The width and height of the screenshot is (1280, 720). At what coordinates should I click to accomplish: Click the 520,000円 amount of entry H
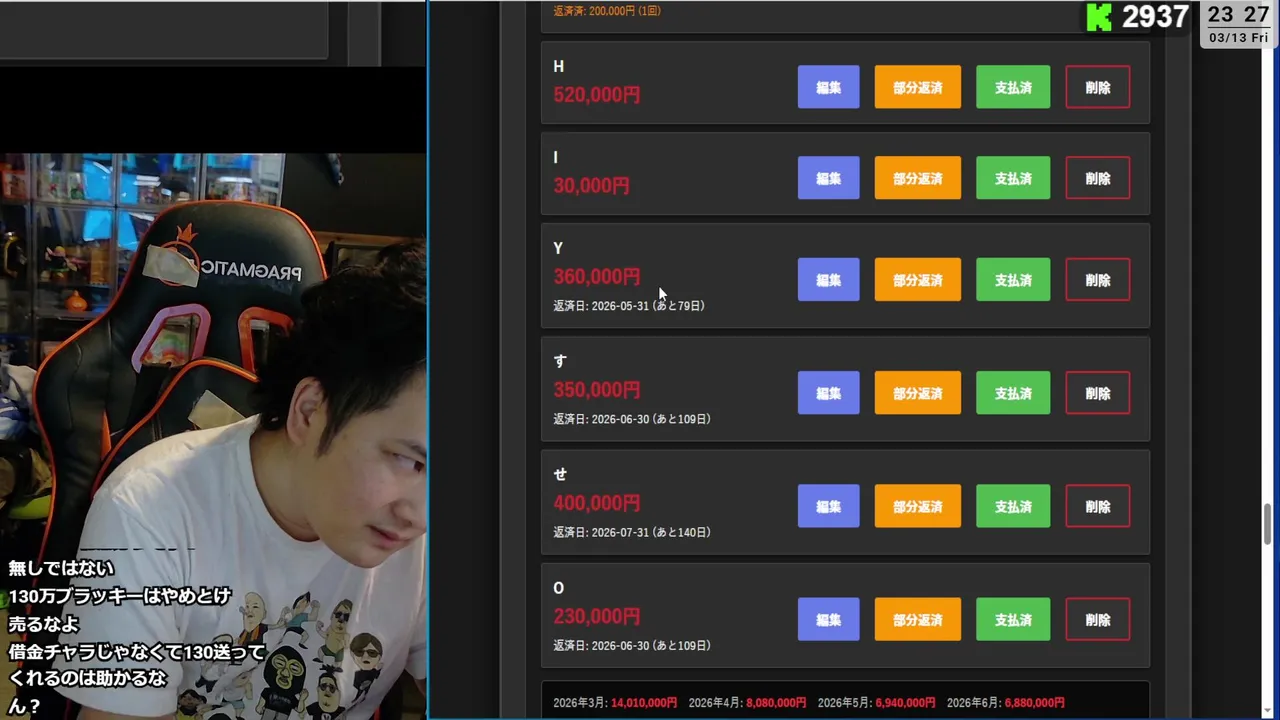597,94
